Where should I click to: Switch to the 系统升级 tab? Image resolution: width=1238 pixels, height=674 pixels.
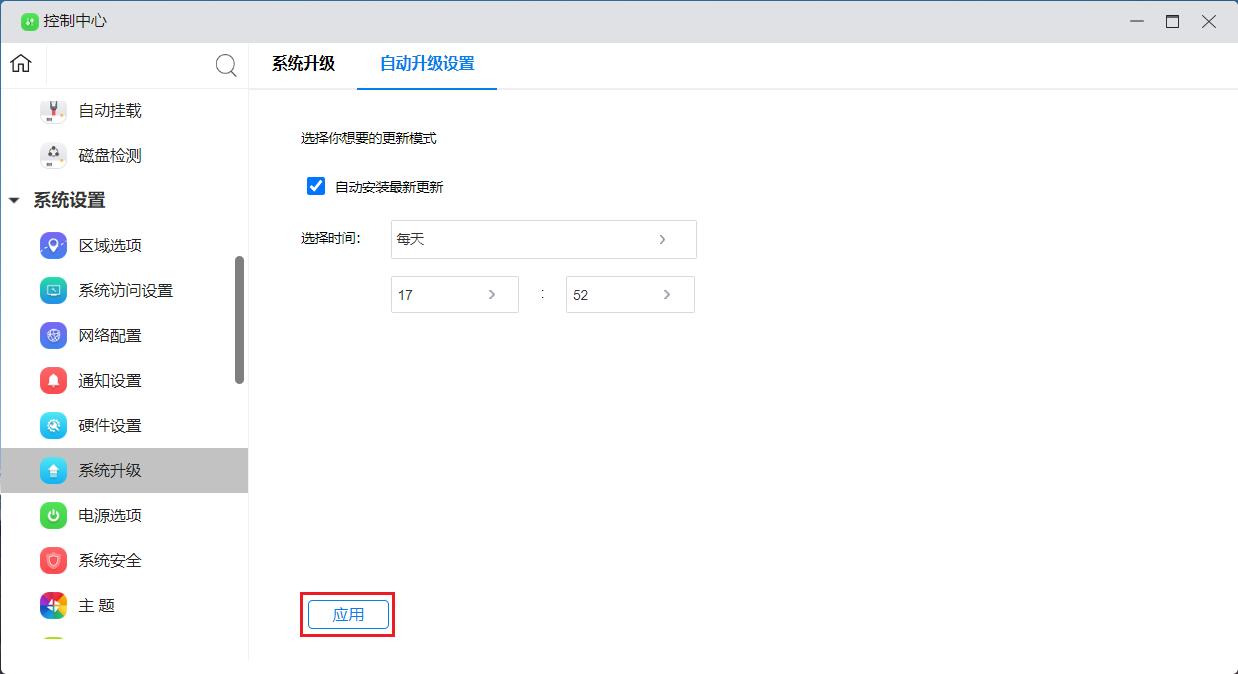click(x=303, y=62)
